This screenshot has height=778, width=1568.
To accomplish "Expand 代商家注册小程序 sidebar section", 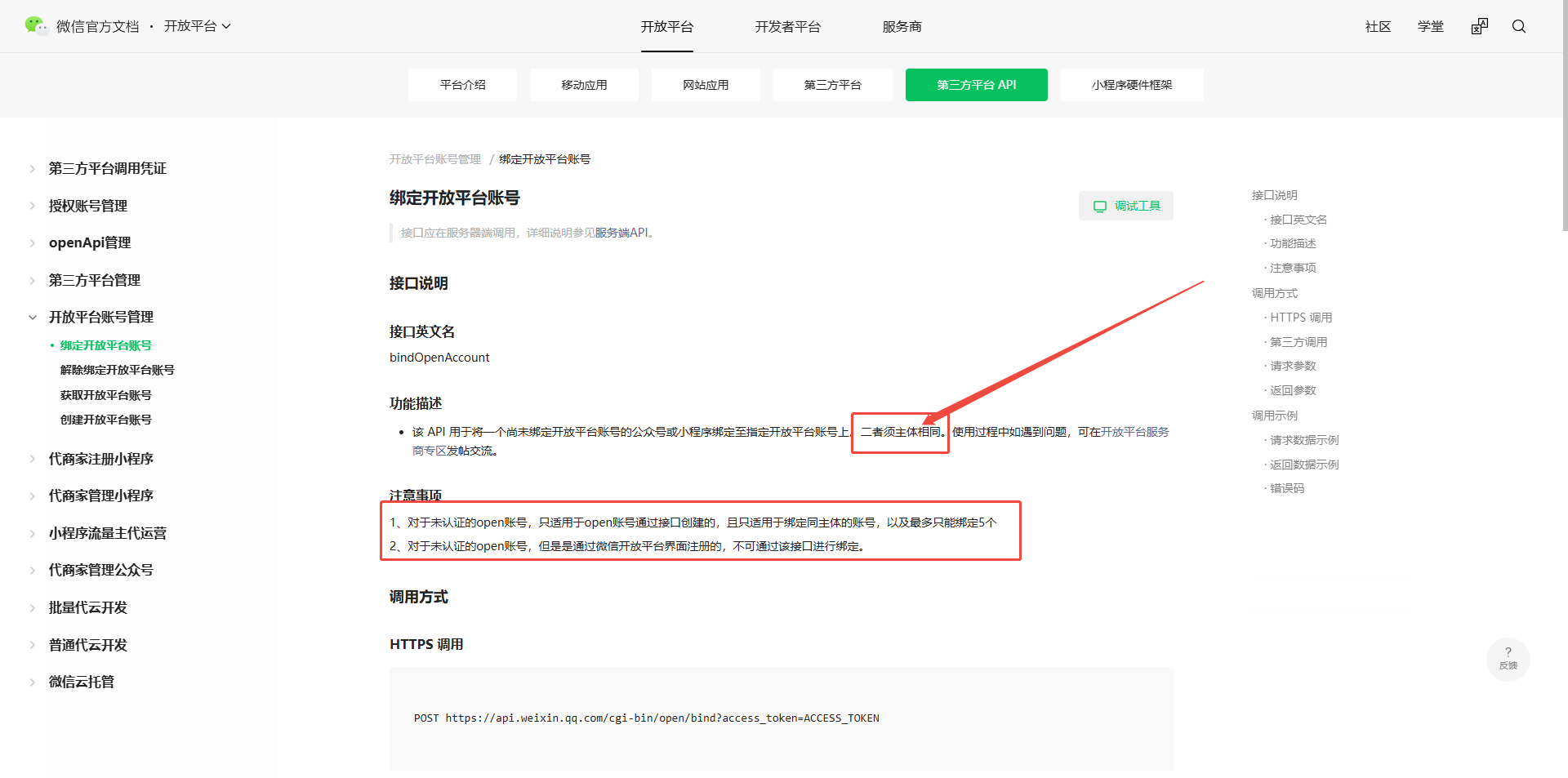I will [x=100, y=459].
